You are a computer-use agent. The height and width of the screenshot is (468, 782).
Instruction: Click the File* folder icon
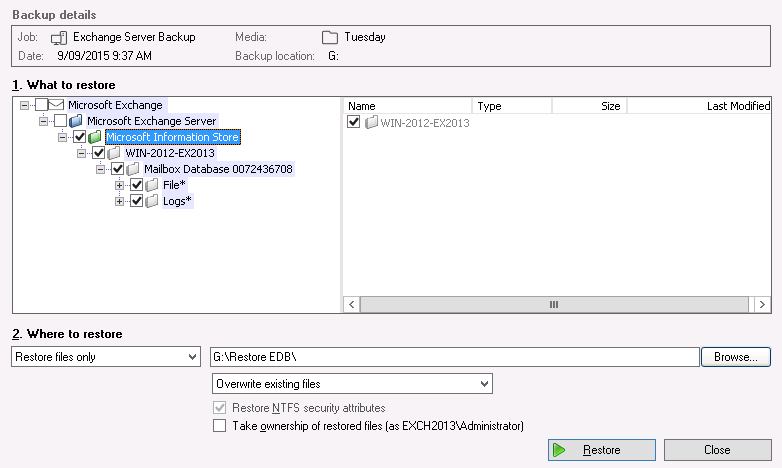tap(152, 185)
